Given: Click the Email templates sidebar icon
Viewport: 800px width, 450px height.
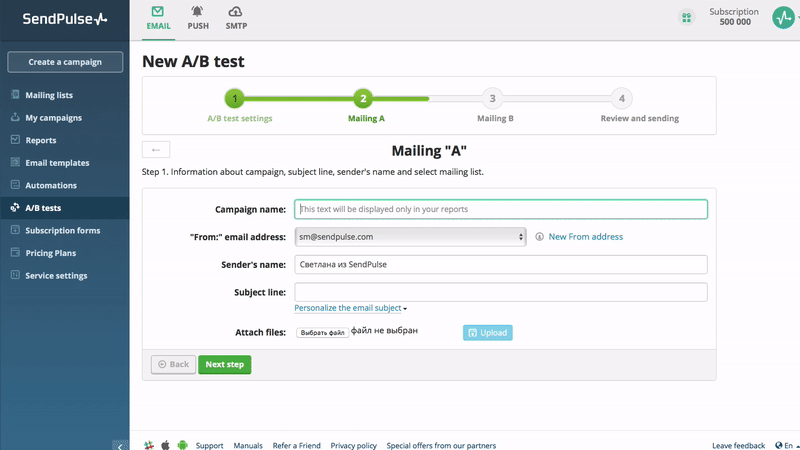Looking at the screenshot, I should (15, 162).
